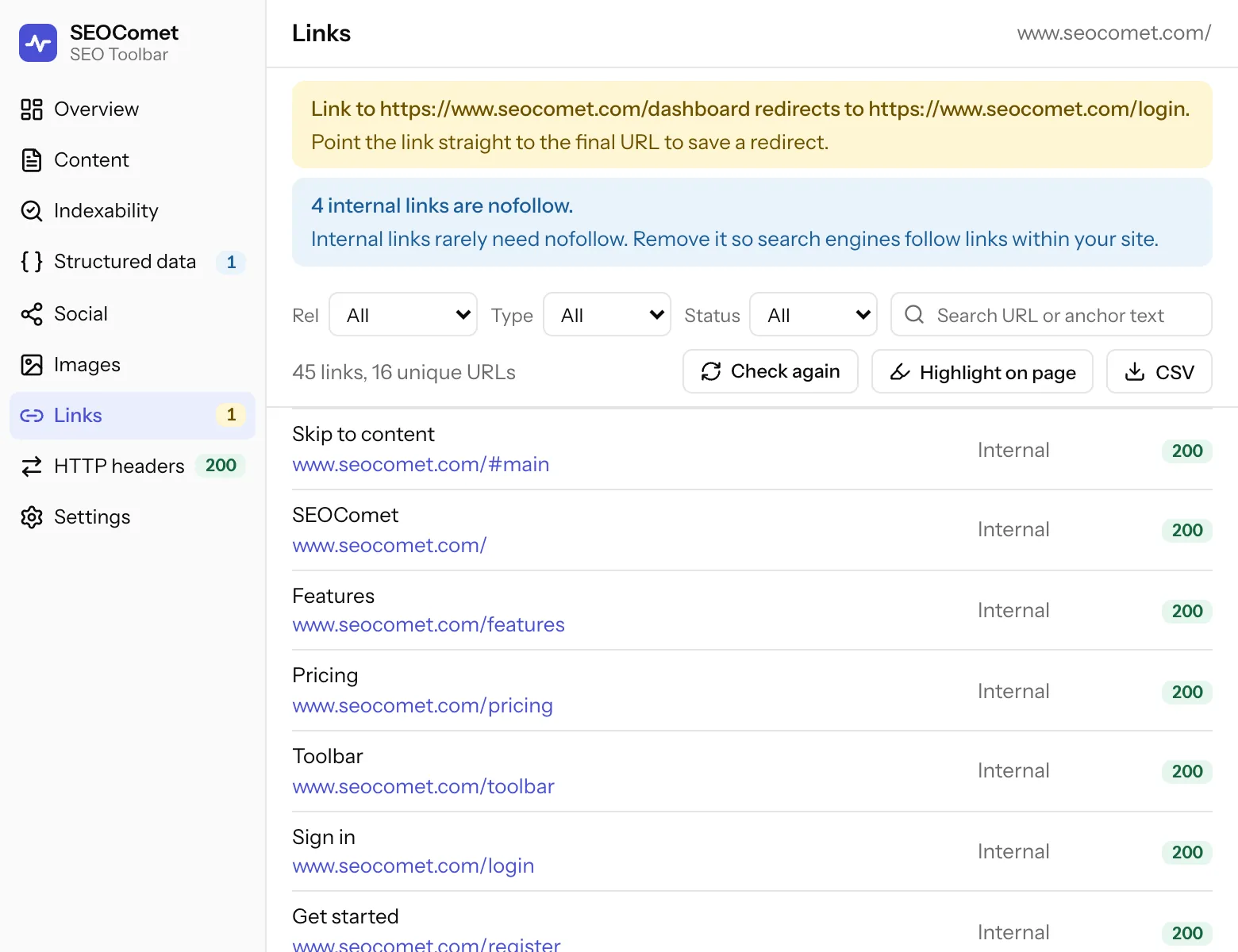Click the Structured data badge 1
This screenshot has height=952, width=1238.
coord(231,262)
